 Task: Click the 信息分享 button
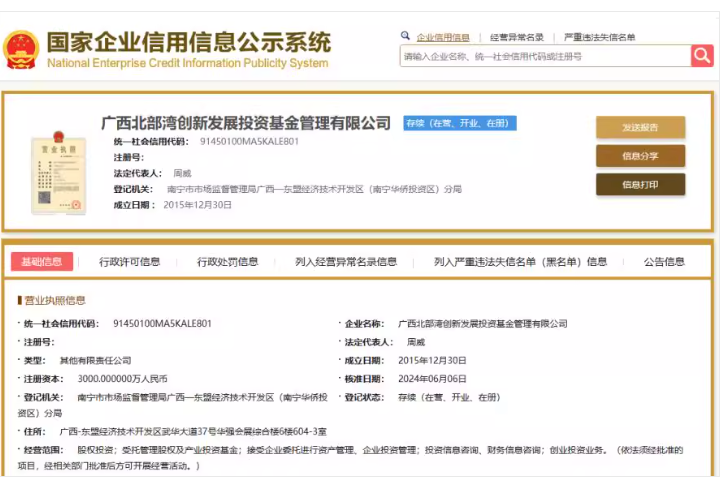640,156
